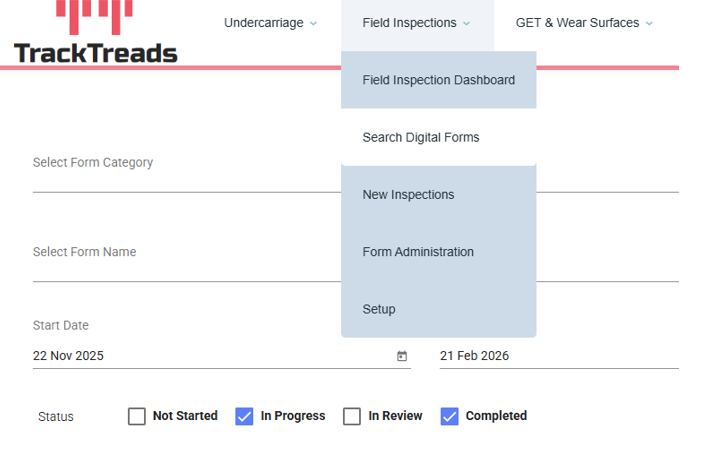
Task: Open the Select Form Name dropdown
Action: 185,260
